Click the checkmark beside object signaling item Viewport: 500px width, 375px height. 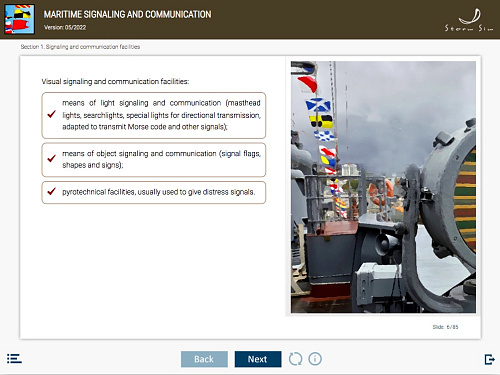[x=51, y=158]
